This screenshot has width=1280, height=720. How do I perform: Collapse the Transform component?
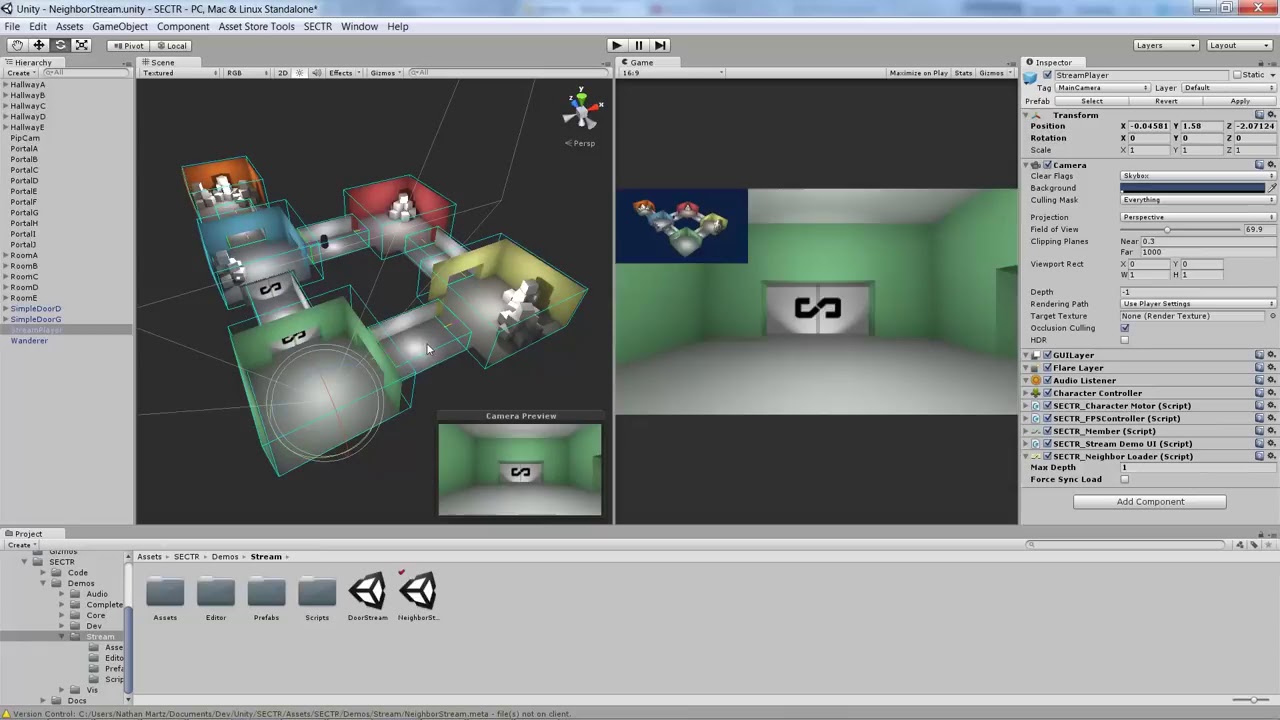point(1026,115)
